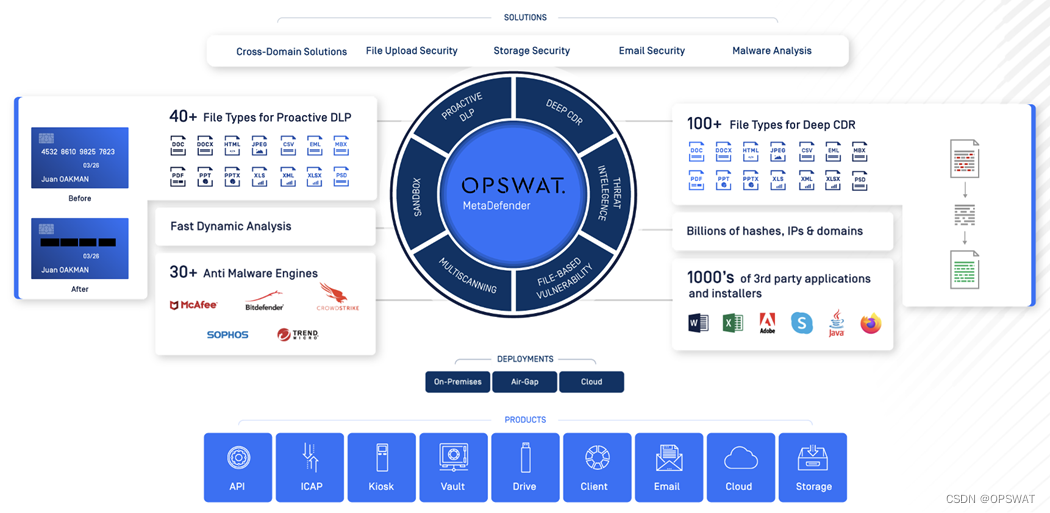The height and width of the screenshot is (513, 1050).
Task: Click the Microsoft Excel application icon
Action: 733,323
